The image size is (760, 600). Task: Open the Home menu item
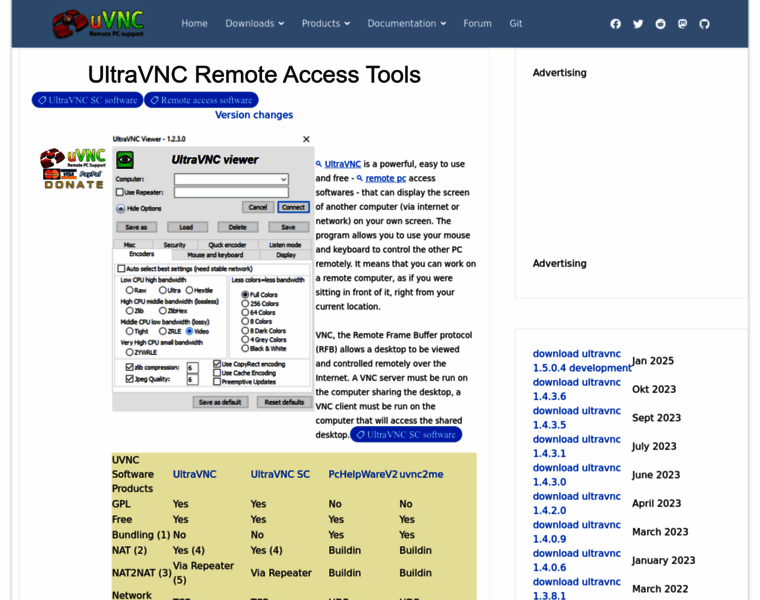pos(194,24)
